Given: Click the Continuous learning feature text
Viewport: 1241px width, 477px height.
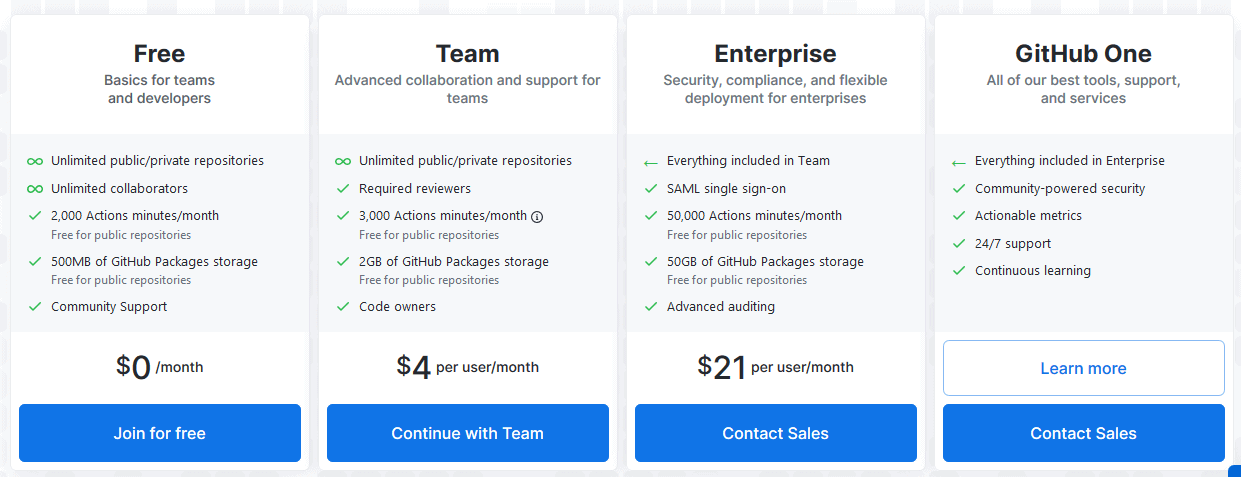Looking at the screenshot, I should point(1033,270).
